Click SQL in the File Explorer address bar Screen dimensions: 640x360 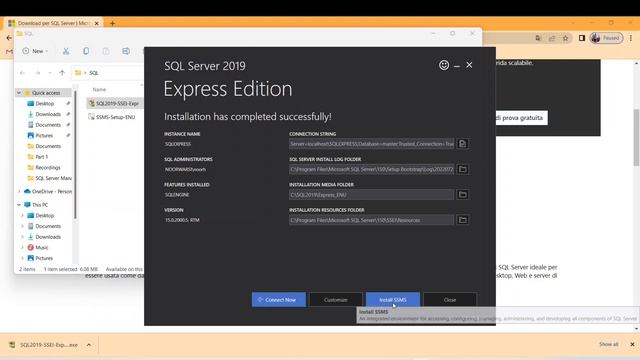pyautogui.click(x=94, y=73)
